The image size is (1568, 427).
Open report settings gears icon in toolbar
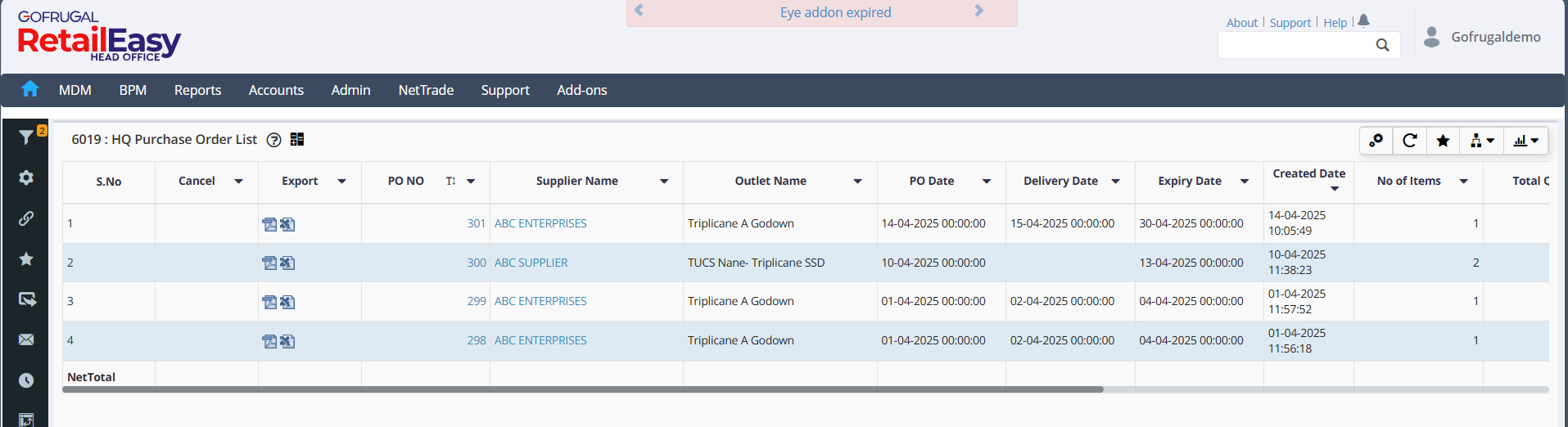[x=1376, y=141]
